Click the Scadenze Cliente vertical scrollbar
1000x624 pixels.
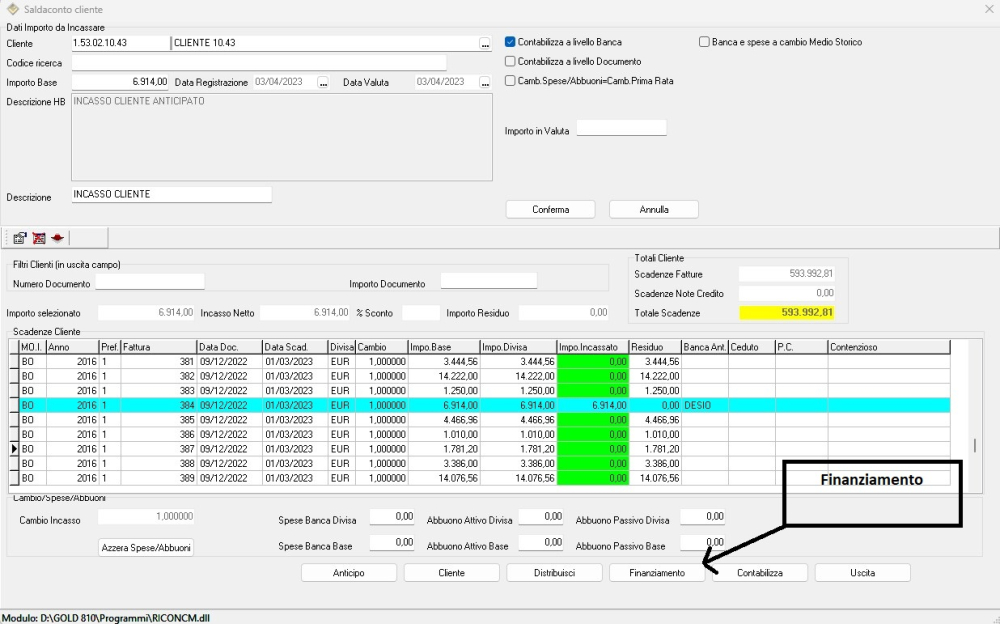975,446
